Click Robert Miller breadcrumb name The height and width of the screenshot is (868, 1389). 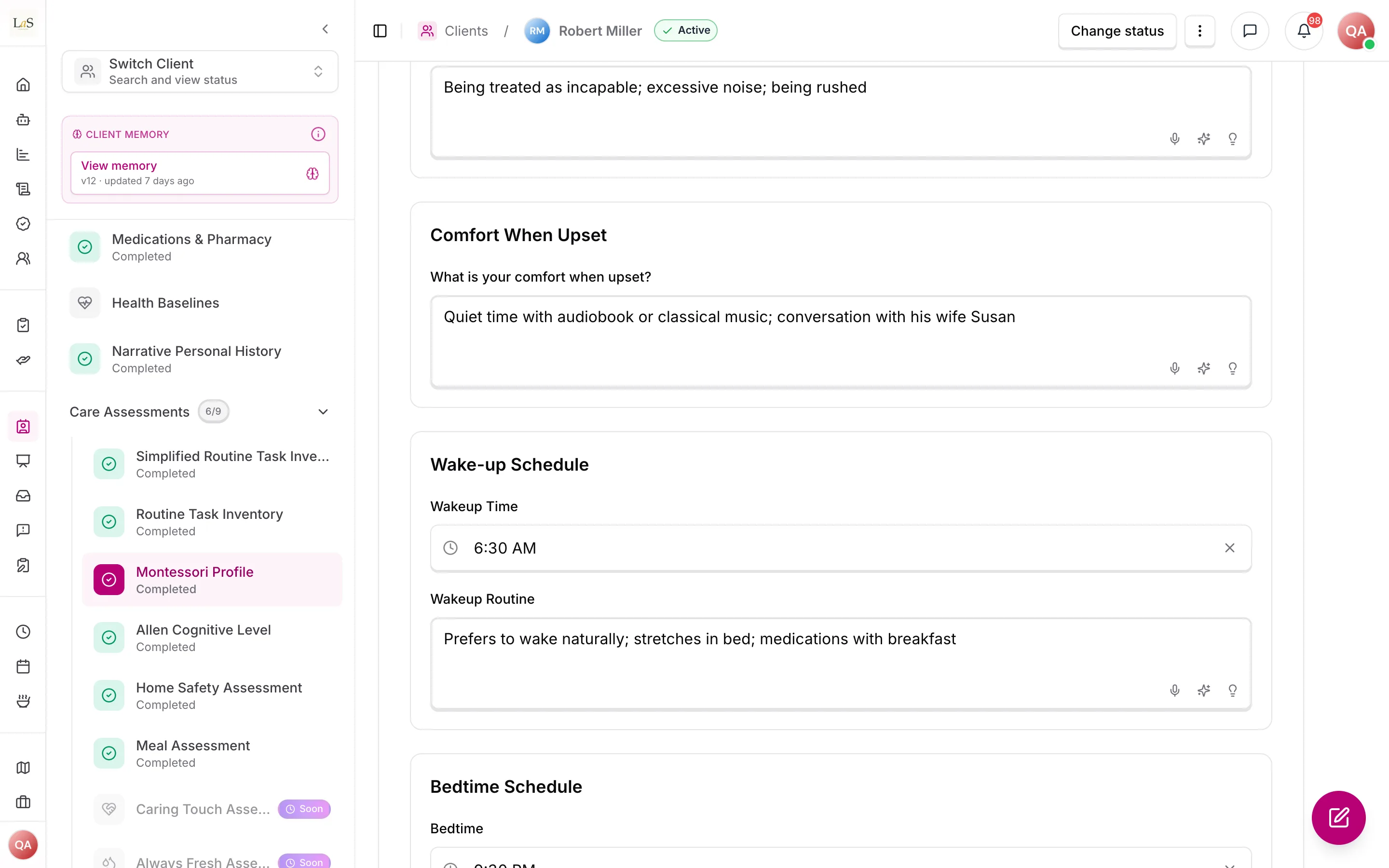600,31
